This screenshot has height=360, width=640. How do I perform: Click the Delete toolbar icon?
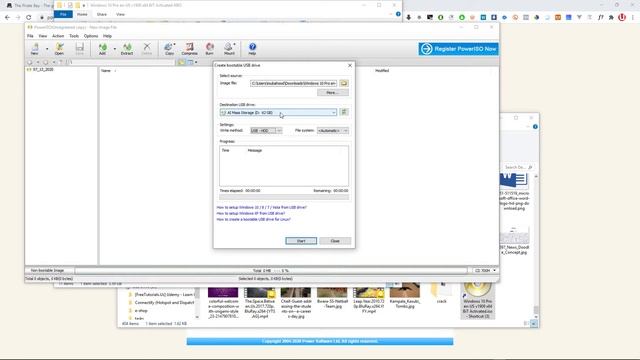tap(147, 49)
